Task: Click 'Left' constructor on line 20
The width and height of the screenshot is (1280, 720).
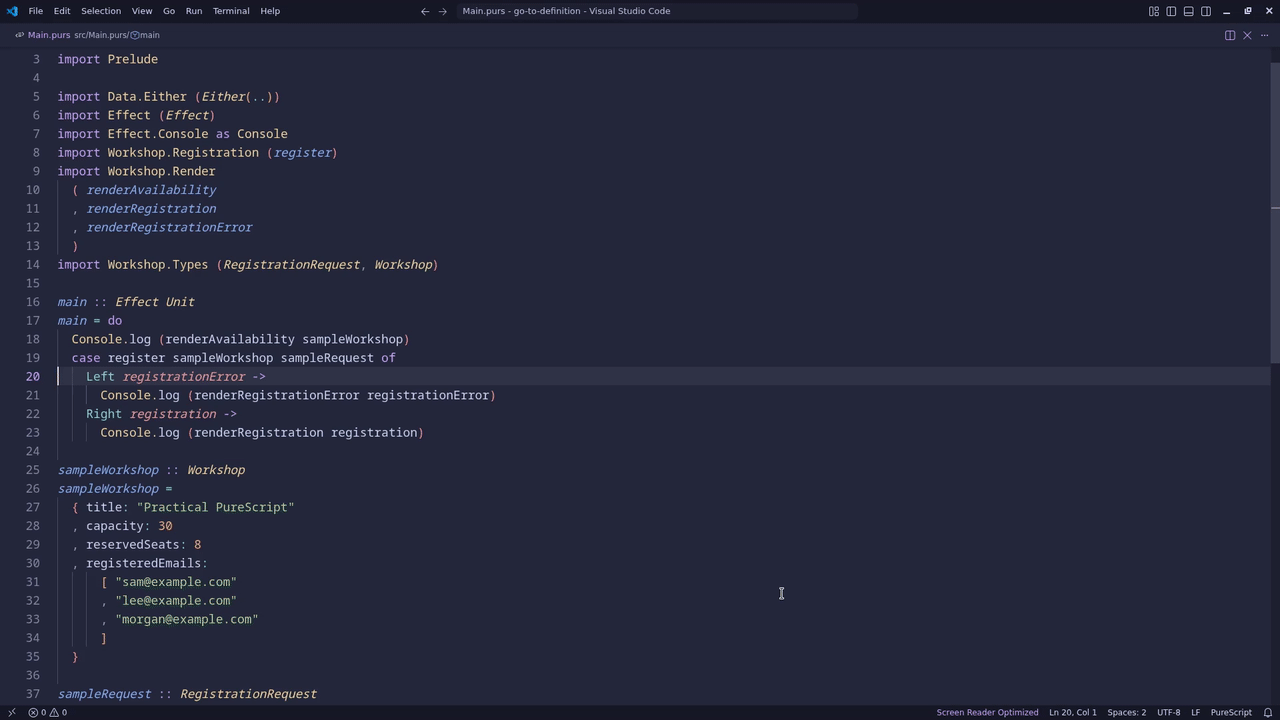Action: (100, 377)
